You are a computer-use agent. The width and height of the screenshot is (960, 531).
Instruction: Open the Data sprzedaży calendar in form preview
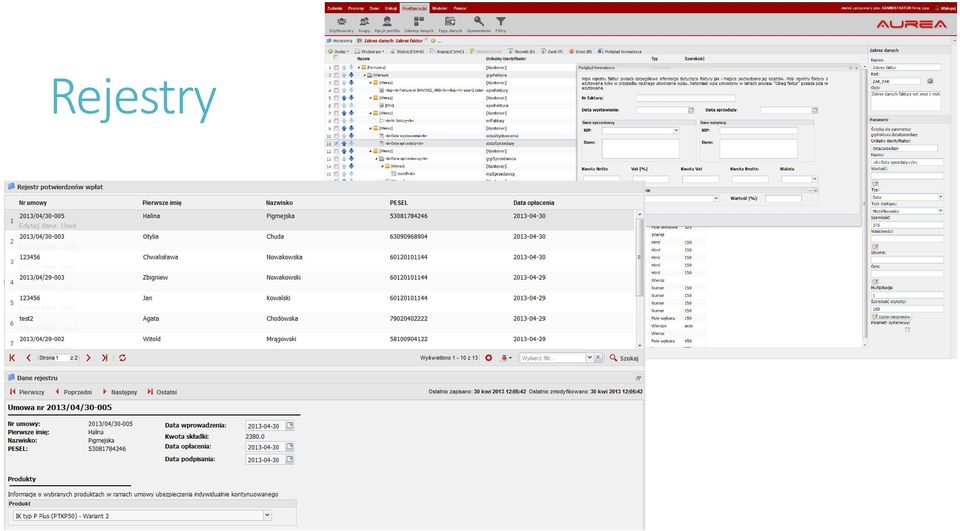(x=815, y=110)
